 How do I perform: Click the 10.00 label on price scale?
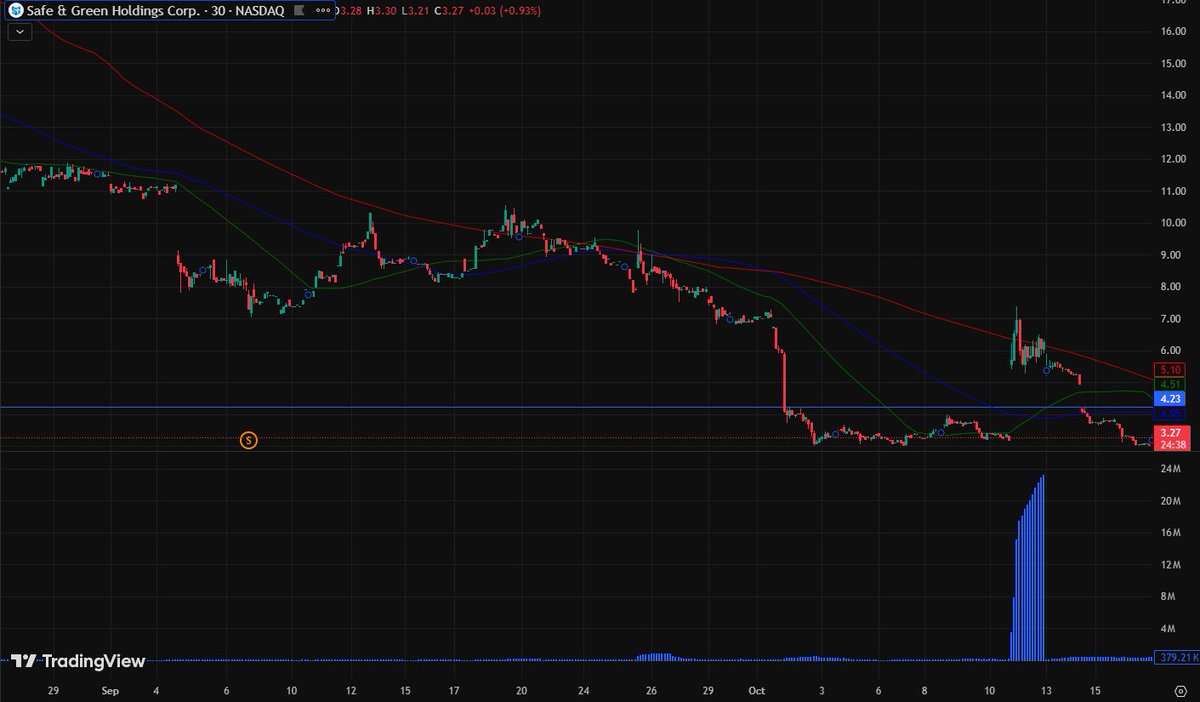[x=1172, y=223]
